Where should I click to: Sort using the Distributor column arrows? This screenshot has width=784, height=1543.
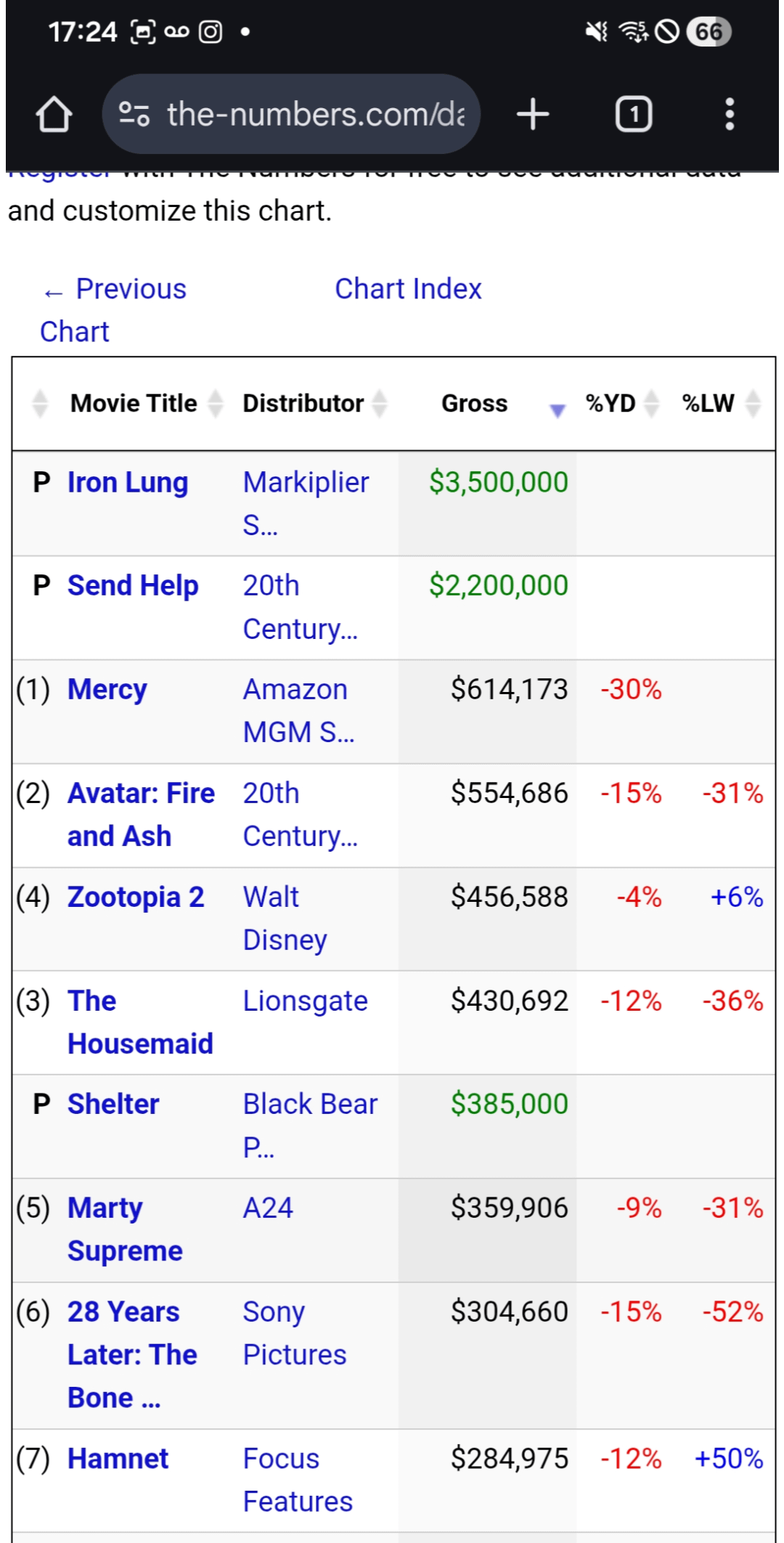click(x=380, y=404)
